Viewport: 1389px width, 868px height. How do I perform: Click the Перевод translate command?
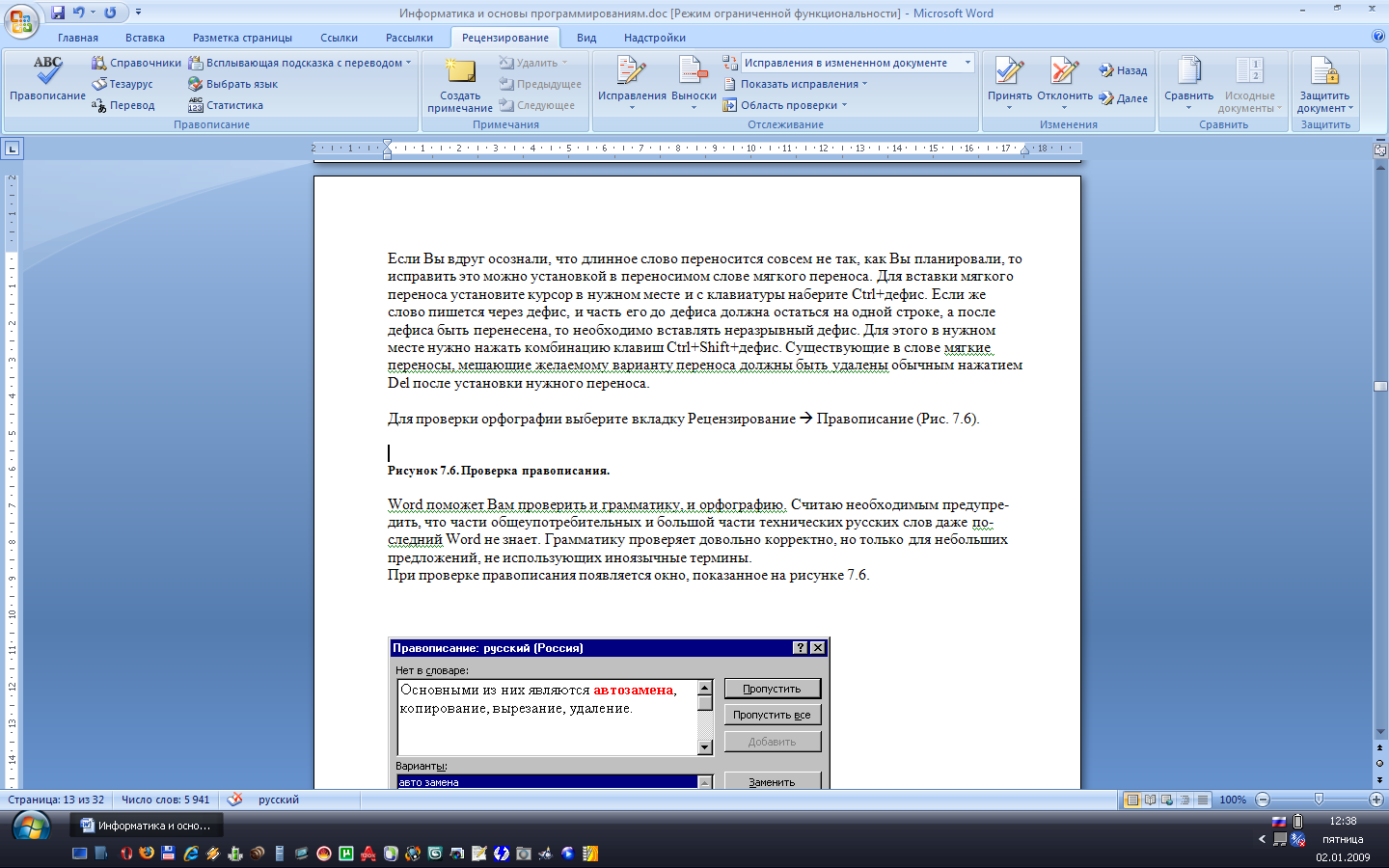pos(123,105)
